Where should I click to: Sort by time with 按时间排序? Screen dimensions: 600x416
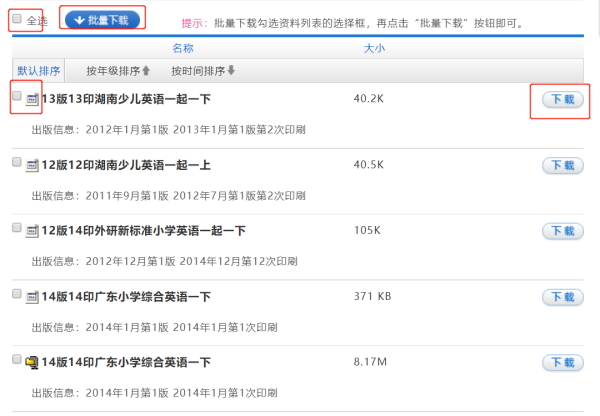pos(198,71)
